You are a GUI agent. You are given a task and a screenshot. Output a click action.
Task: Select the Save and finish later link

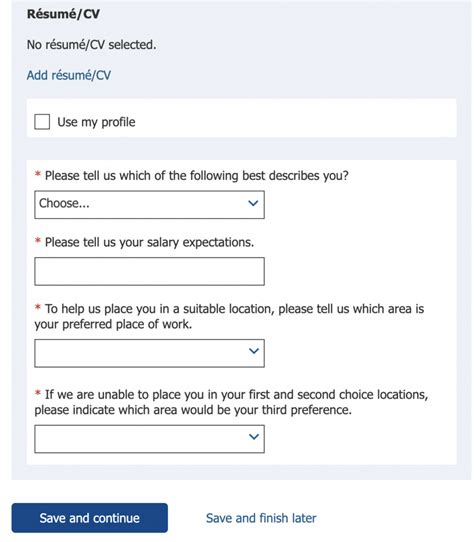point(261,518)
